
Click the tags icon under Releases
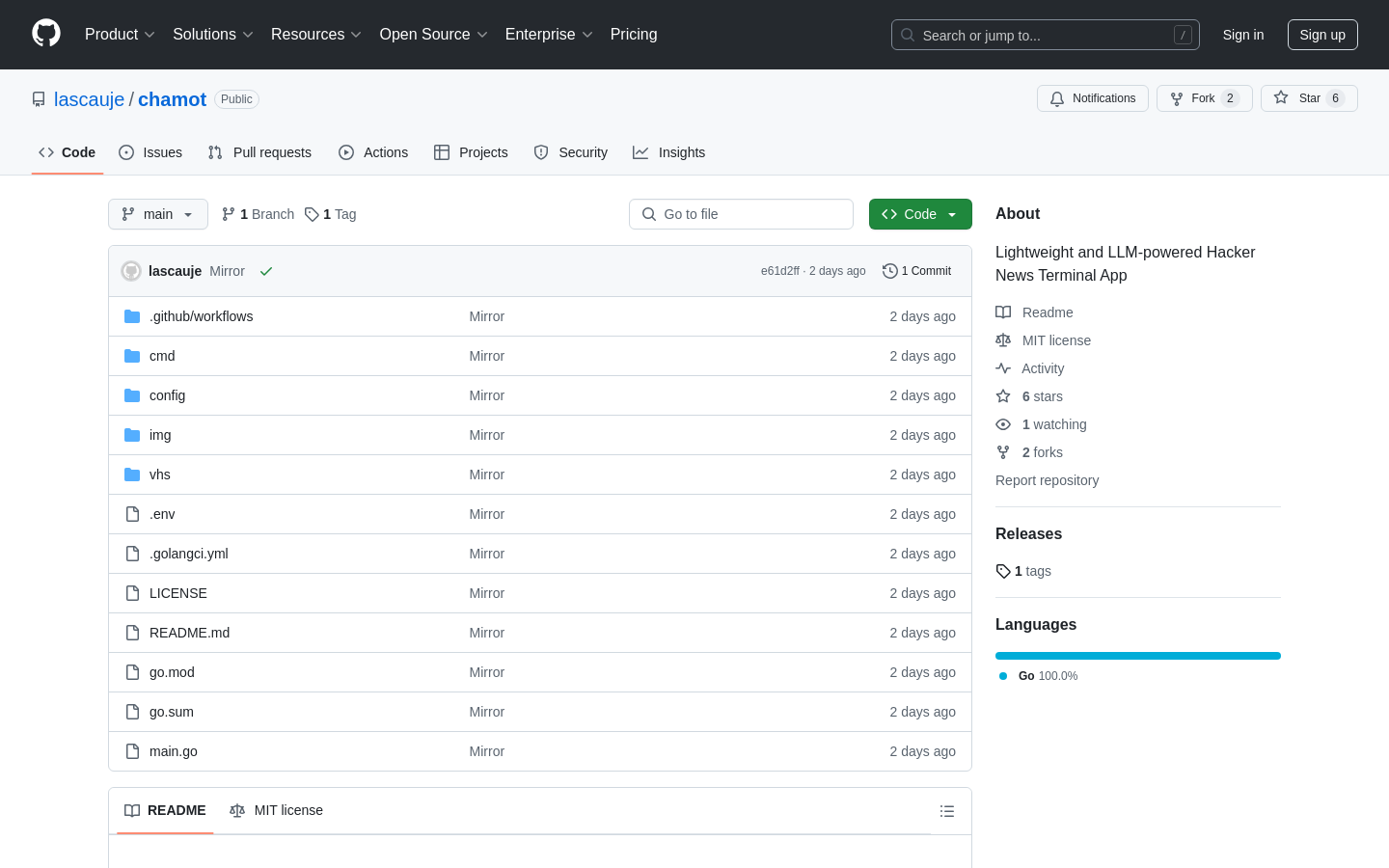(1003, 571)
